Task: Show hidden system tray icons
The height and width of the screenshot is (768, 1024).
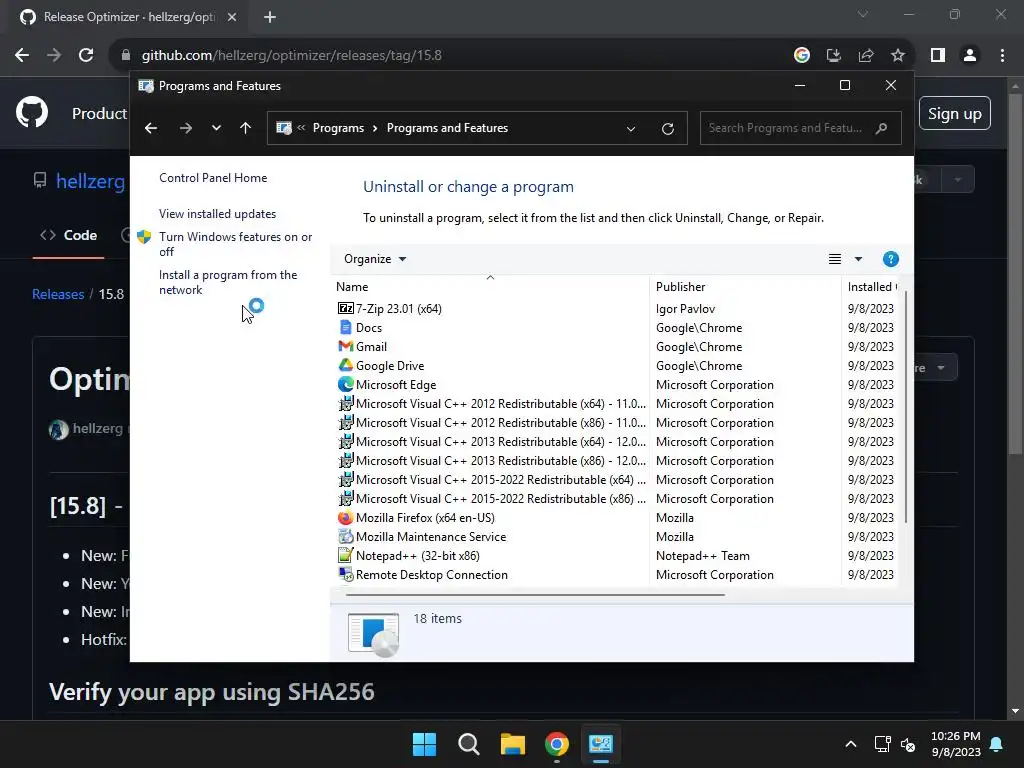Action: (850, 744)
